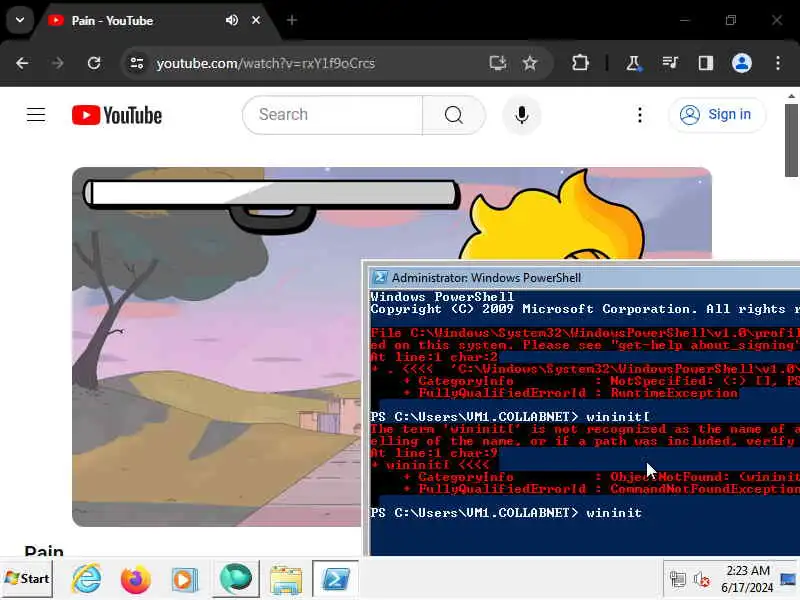Switch to PowerShell taskbar button
This screenshot has height=600, width=800.
coord(335,579)
